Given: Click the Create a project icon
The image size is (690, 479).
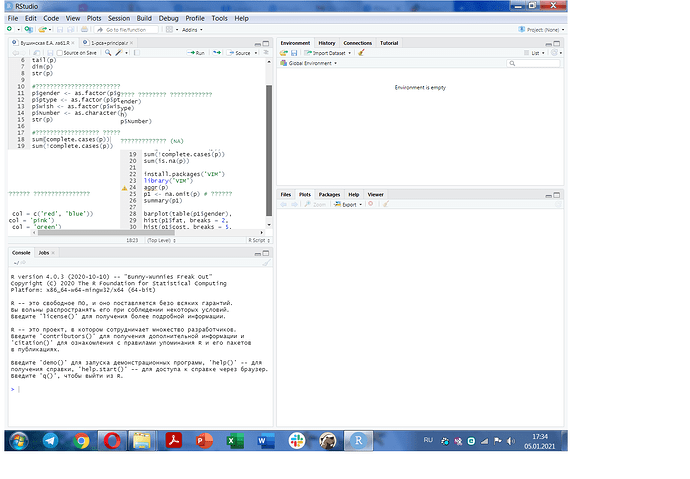Looking at the screenshot, I should click(29, 29).
